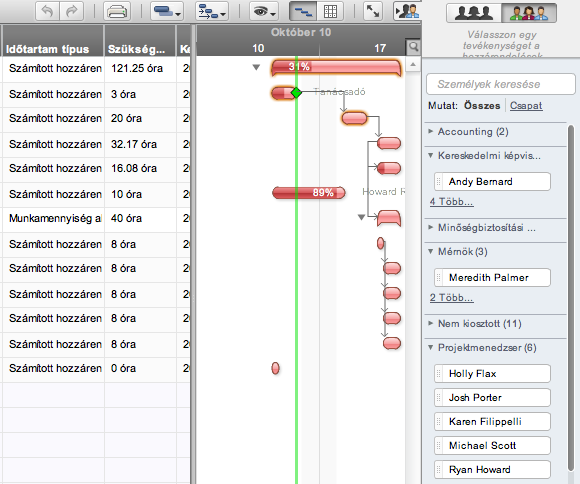This screenshot has width=580, height=484.
Task: Click the green milestone diamond
Action: [x=296, y=93]
